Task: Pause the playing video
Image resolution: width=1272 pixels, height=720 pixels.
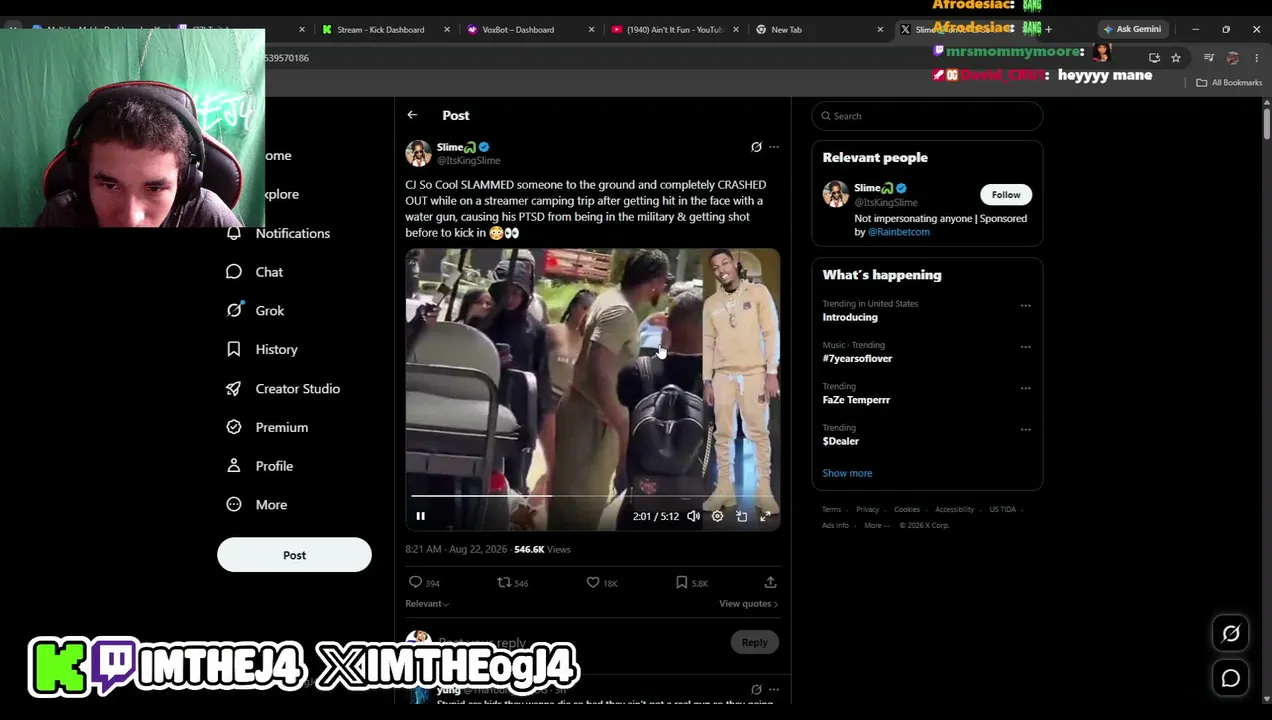Action: coord(420,516)
